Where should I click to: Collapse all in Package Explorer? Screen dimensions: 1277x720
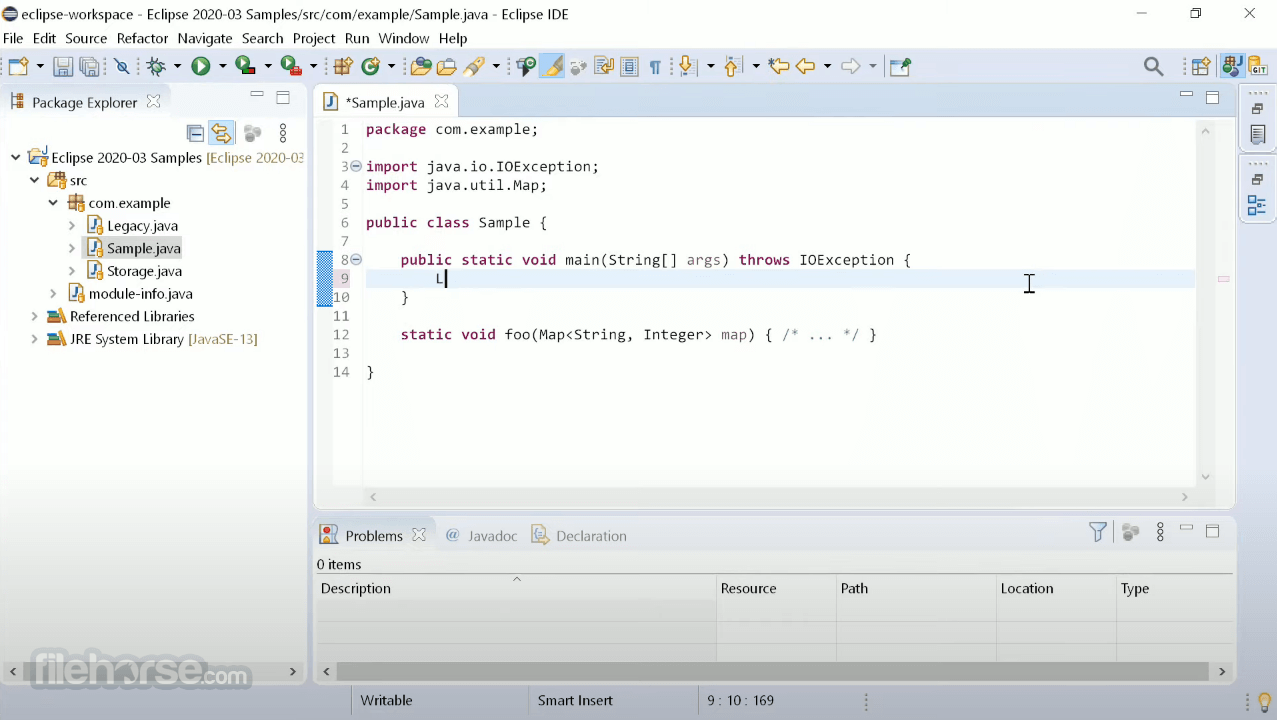(x=196, y=133)
